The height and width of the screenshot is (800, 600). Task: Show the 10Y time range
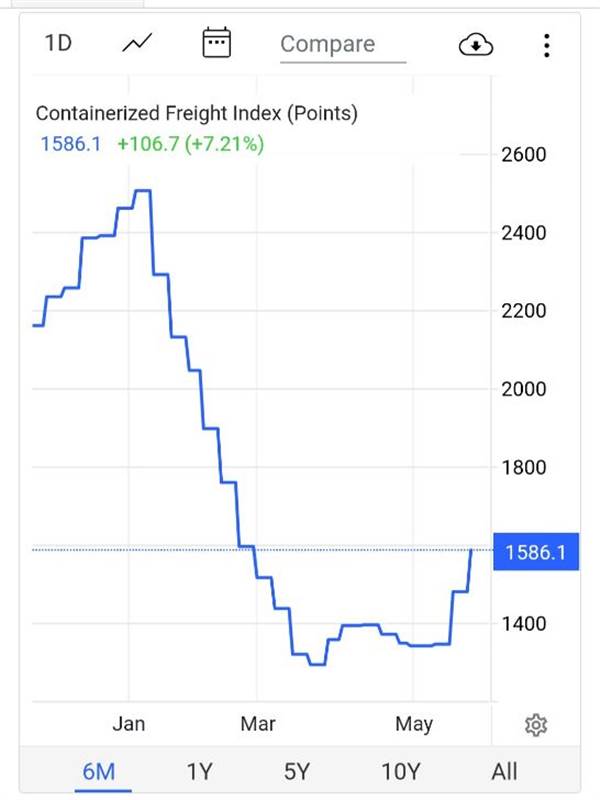(x=401, y=771)
